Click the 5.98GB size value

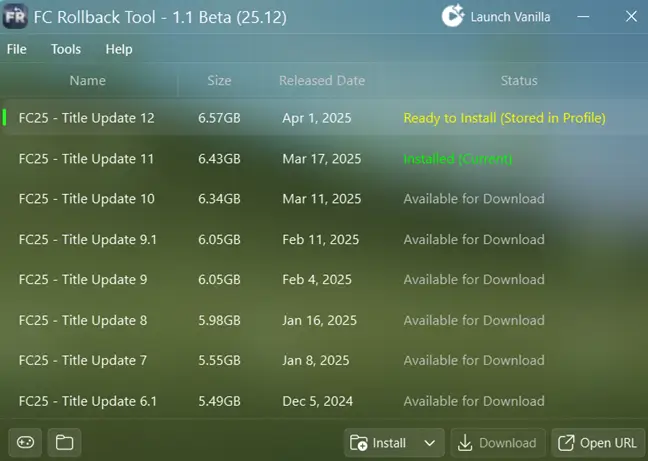(219, 320)
